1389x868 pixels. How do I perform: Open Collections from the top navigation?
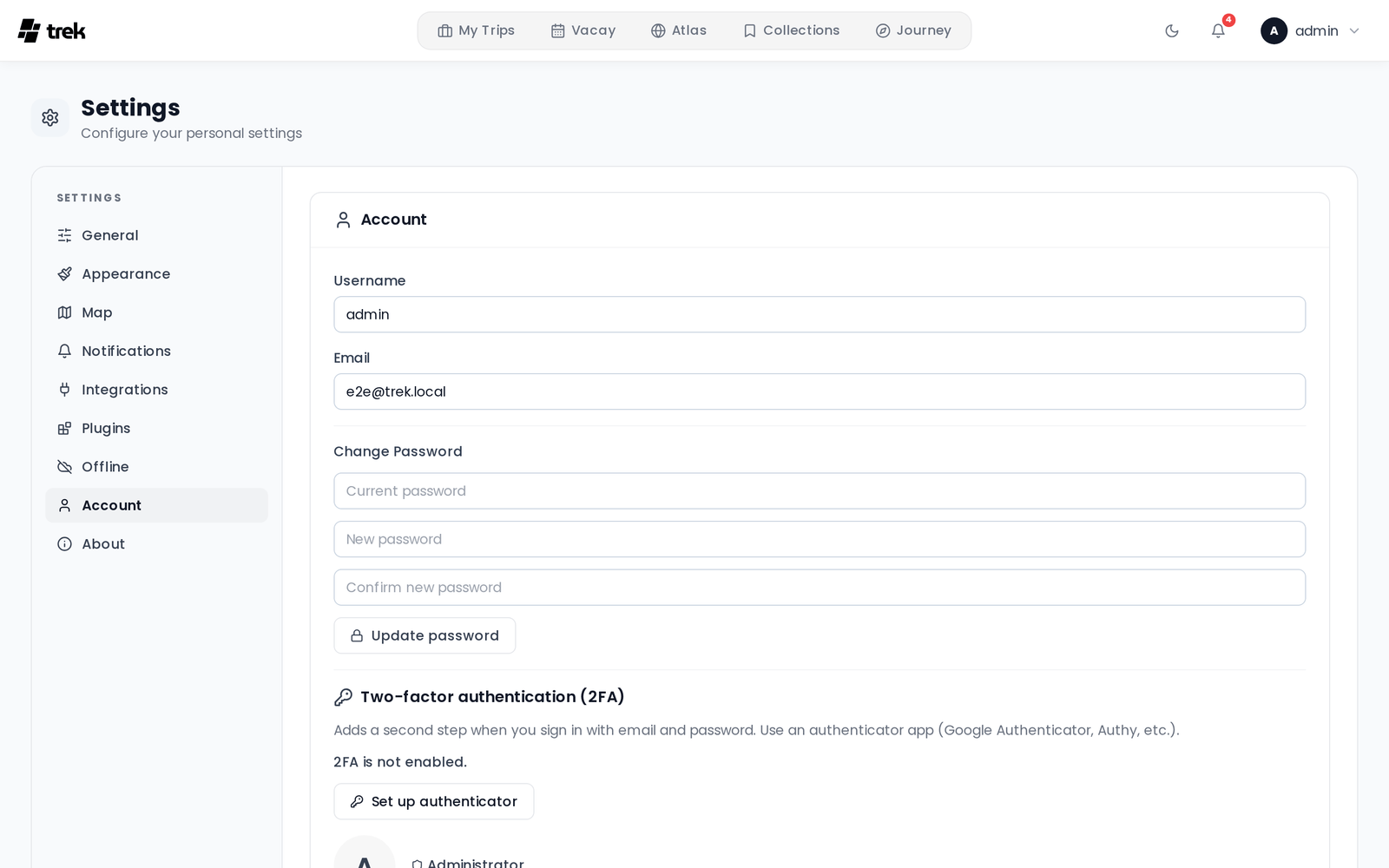[792, 30]
